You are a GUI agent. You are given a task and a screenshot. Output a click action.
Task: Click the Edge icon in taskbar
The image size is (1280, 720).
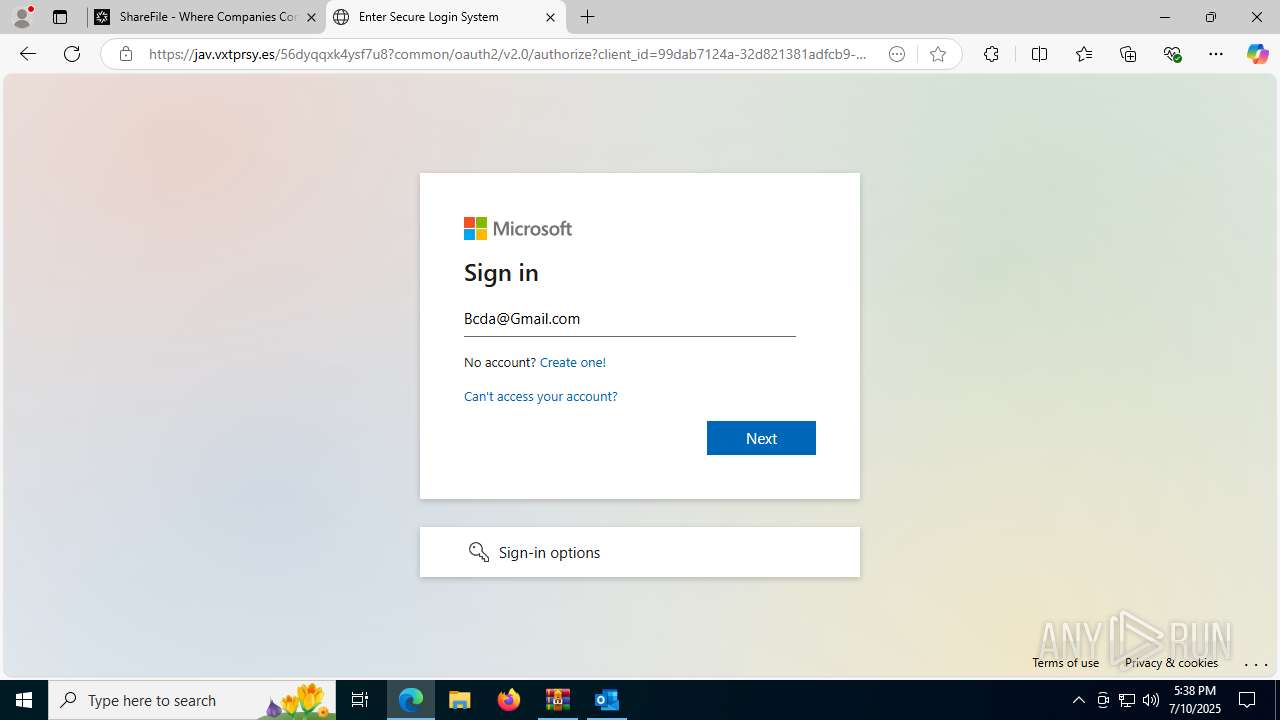(411, 700)
